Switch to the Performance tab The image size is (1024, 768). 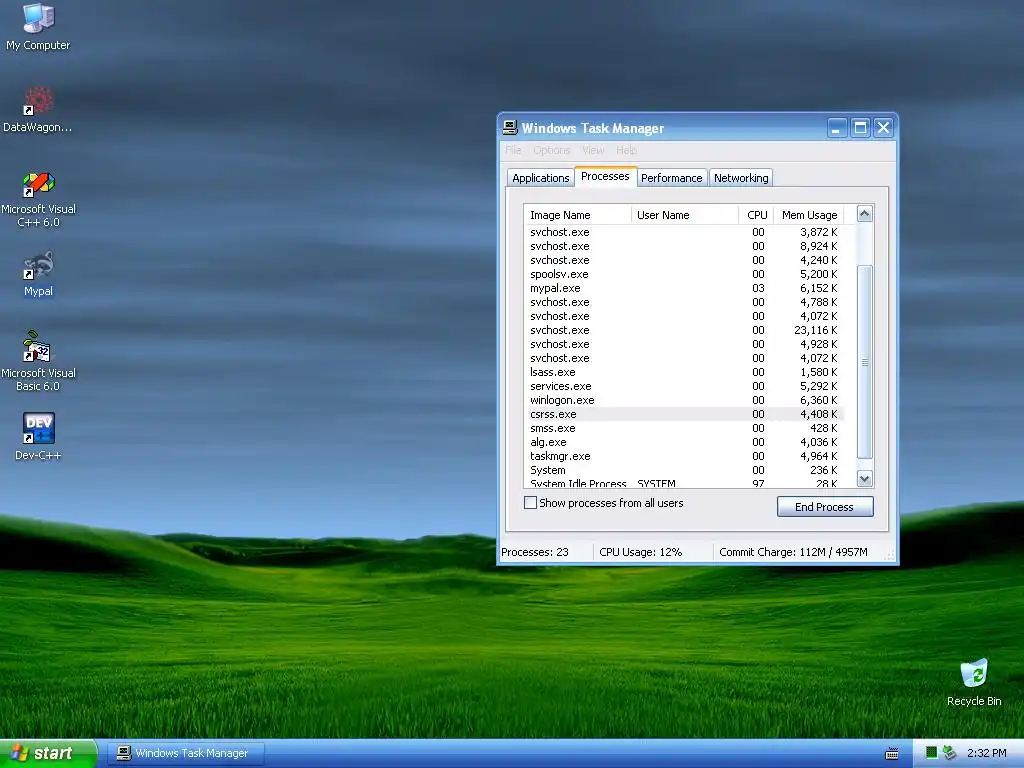tap(671, 178)
